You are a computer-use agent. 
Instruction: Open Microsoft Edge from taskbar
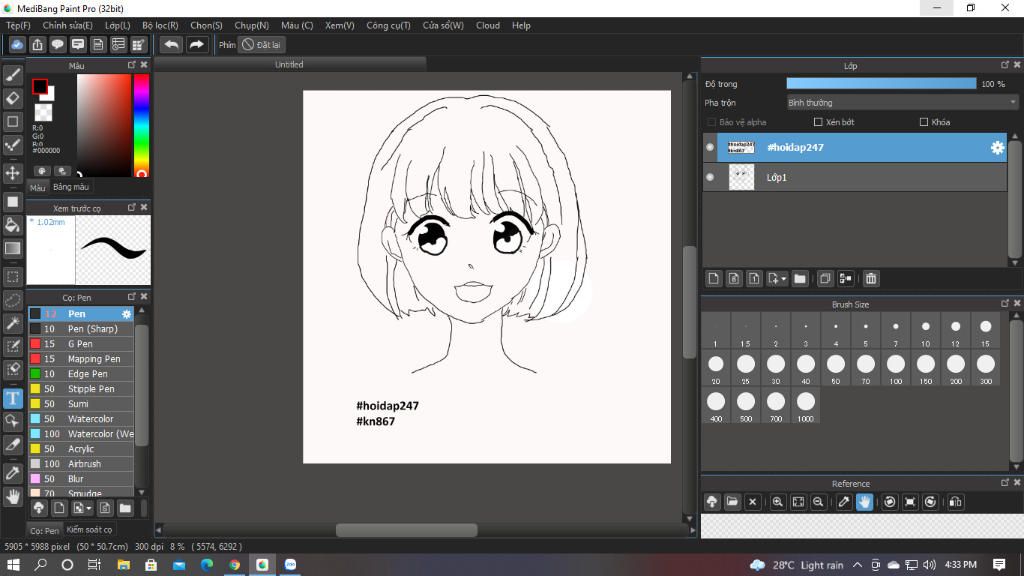point(206,565)
